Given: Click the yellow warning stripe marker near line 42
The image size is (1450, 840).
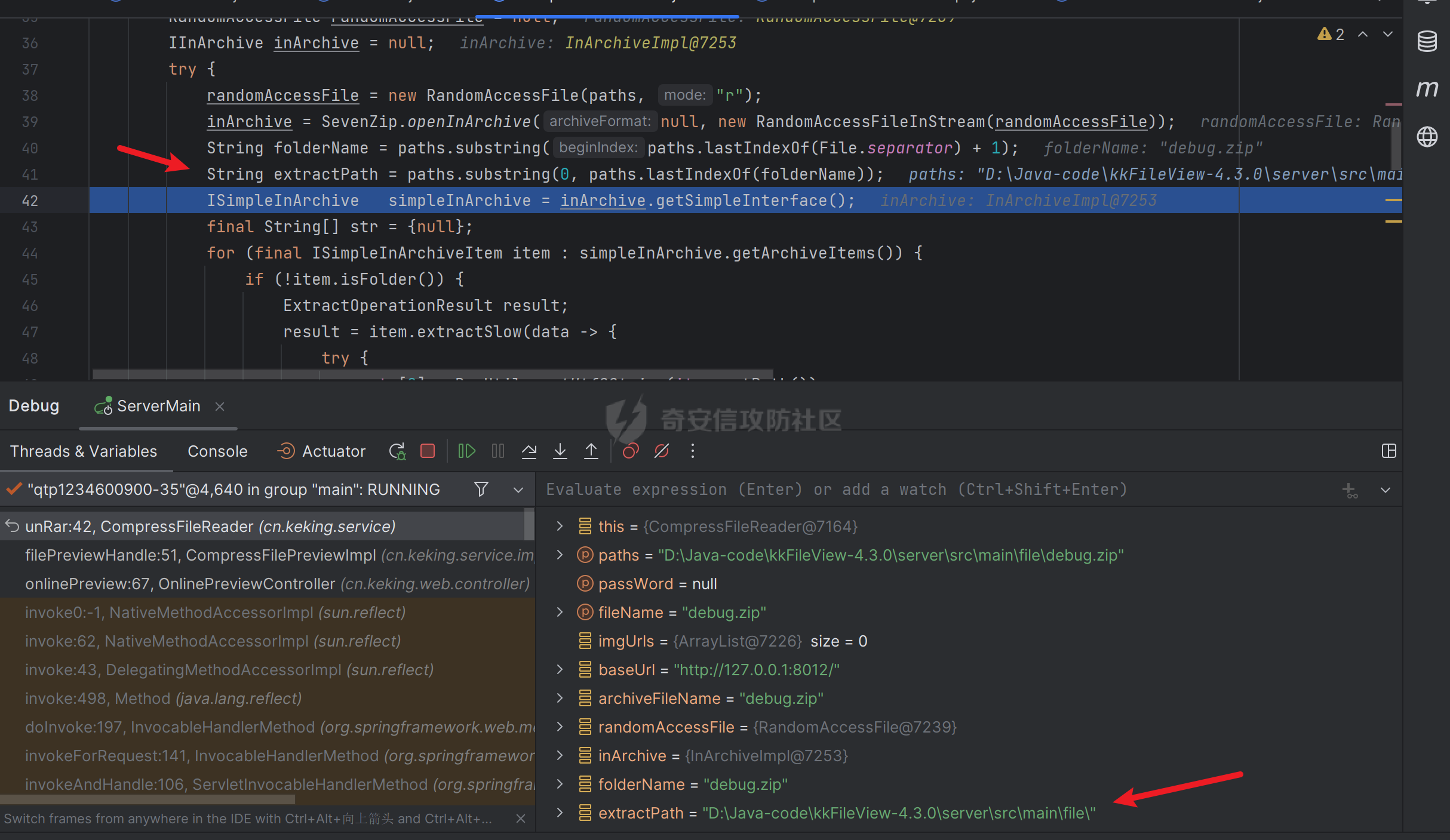Looking at the screenshot, I should (x=1393, y=200).
